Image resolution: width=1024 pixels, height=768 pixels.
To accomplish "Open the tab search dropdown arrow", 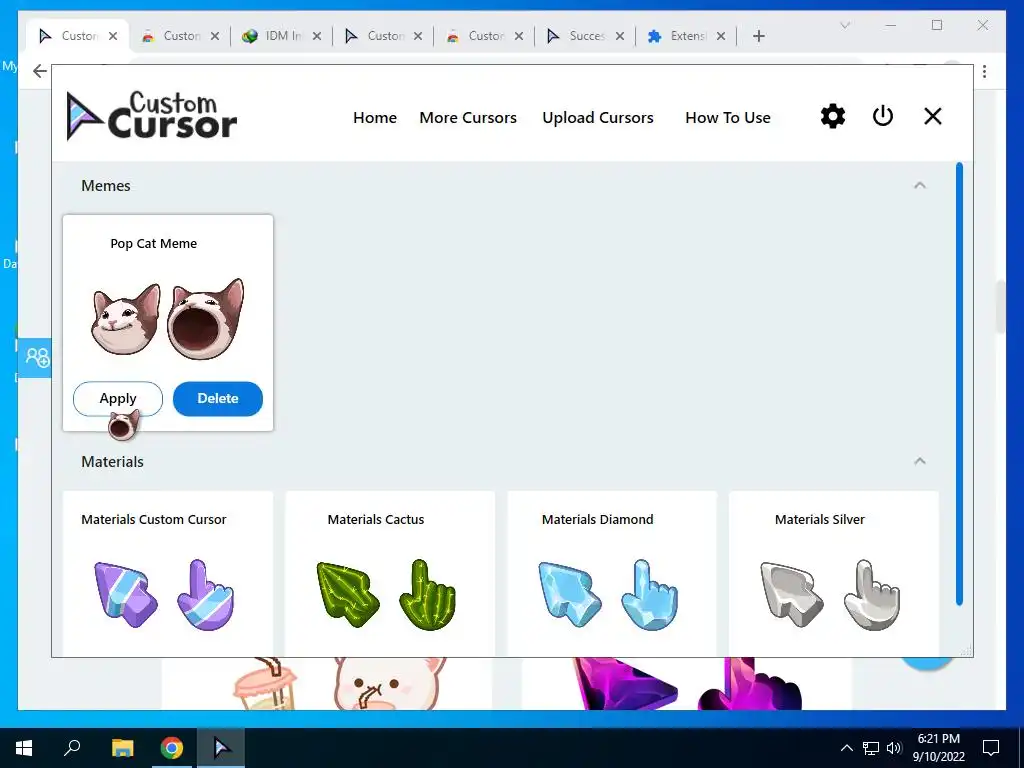I will coord(844,25).
